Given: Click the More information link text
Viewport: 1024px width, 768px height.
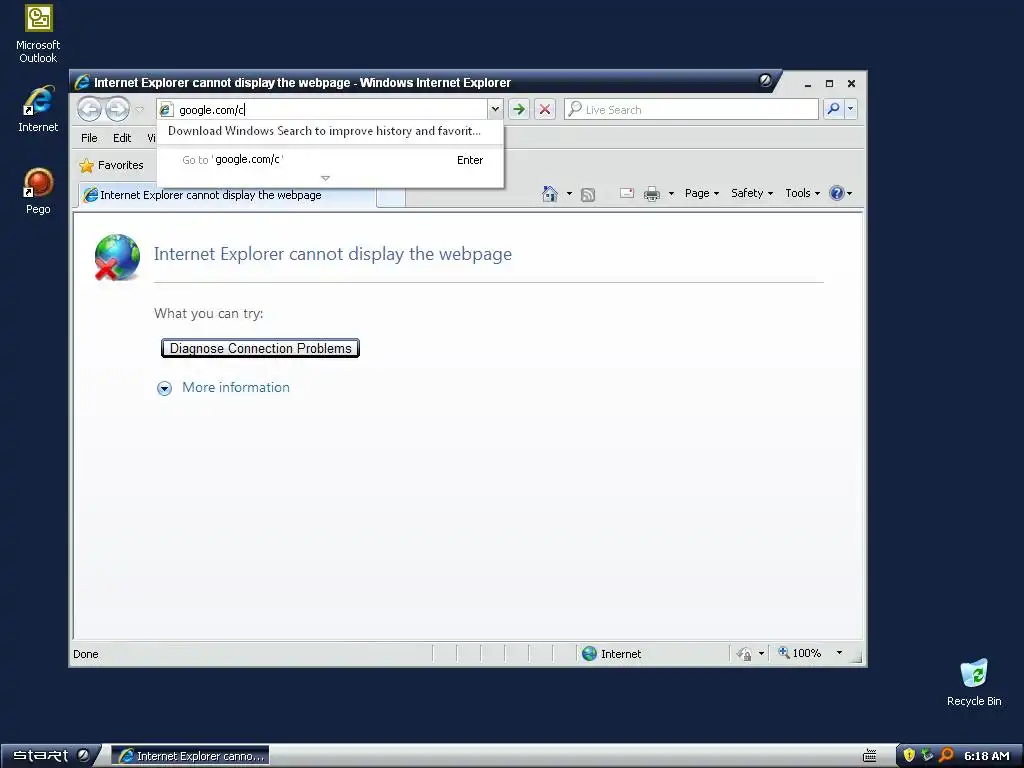Looking at the screenshot, I should tap(236, 387).
